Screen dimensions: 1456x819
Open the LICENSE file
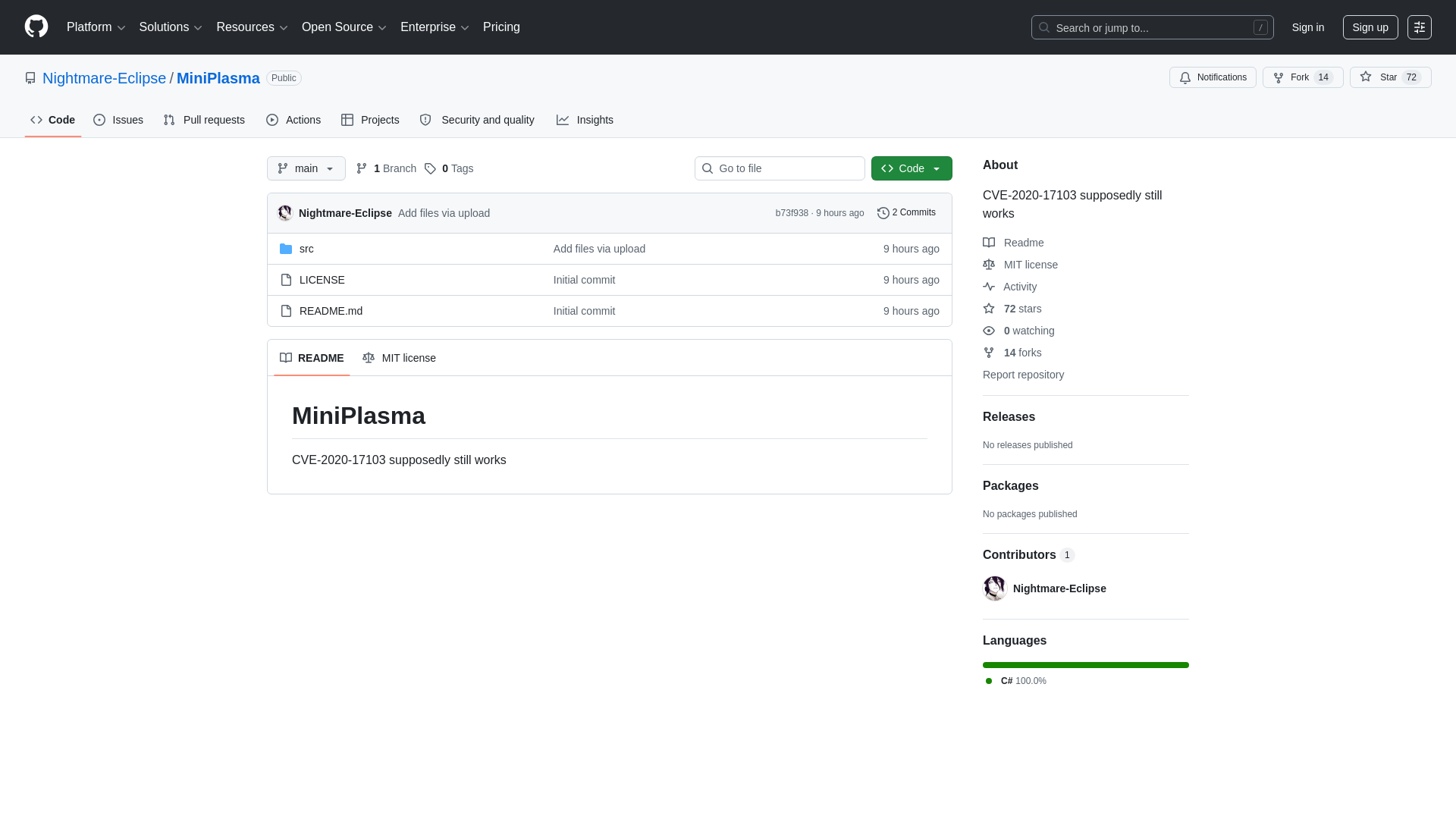(322, 280)
